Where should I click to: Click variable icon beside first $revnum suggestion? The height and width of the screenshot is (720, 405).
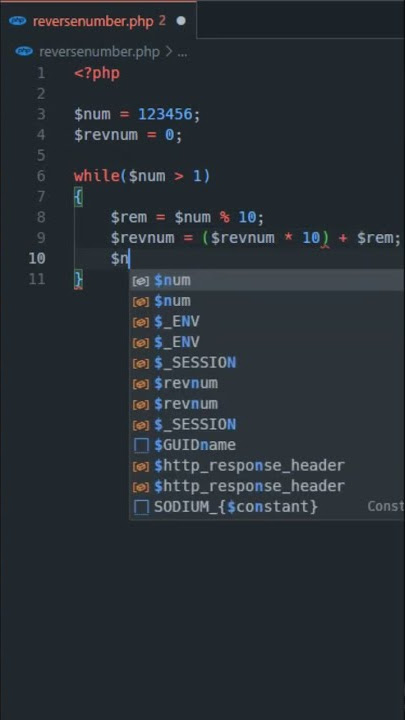141,383
